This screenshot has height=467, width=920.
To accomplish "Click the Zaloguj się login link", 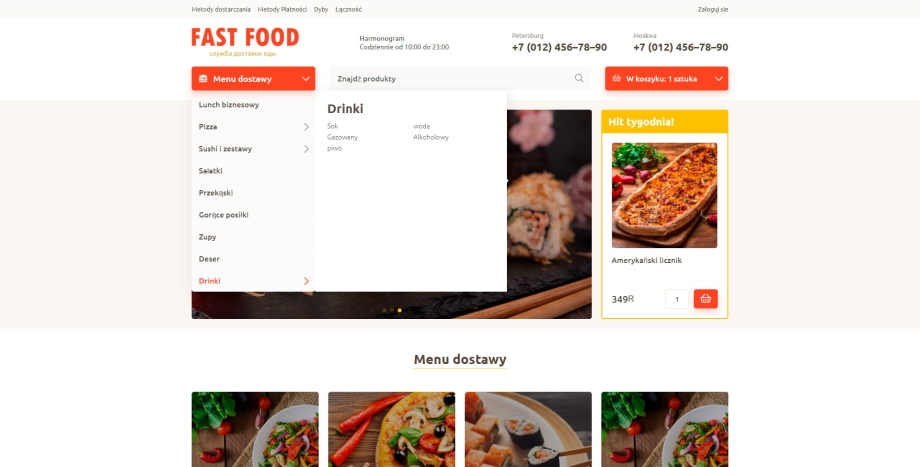I will [713, 9].
